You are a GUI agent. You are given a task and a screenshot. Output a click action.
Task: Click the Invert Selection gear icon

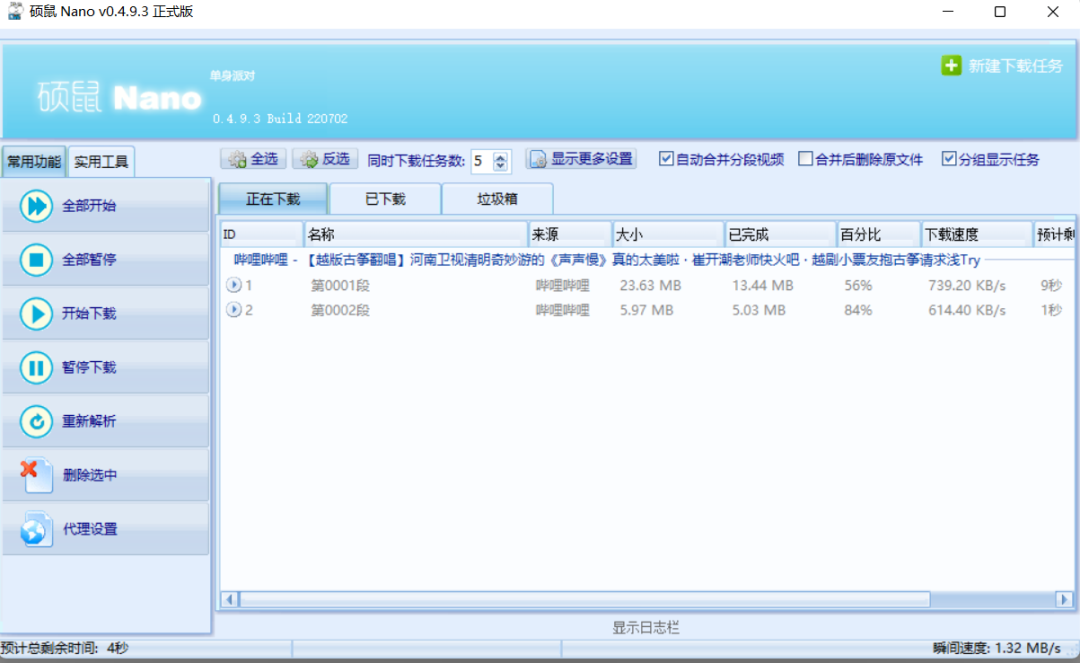[309, 160]
